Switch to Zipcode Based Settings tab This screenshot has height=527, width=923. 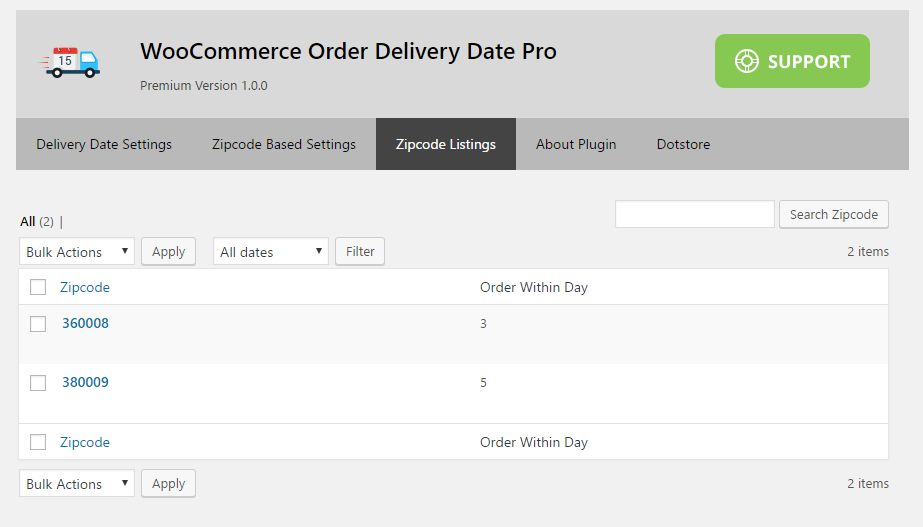click(x=284, y=144)
